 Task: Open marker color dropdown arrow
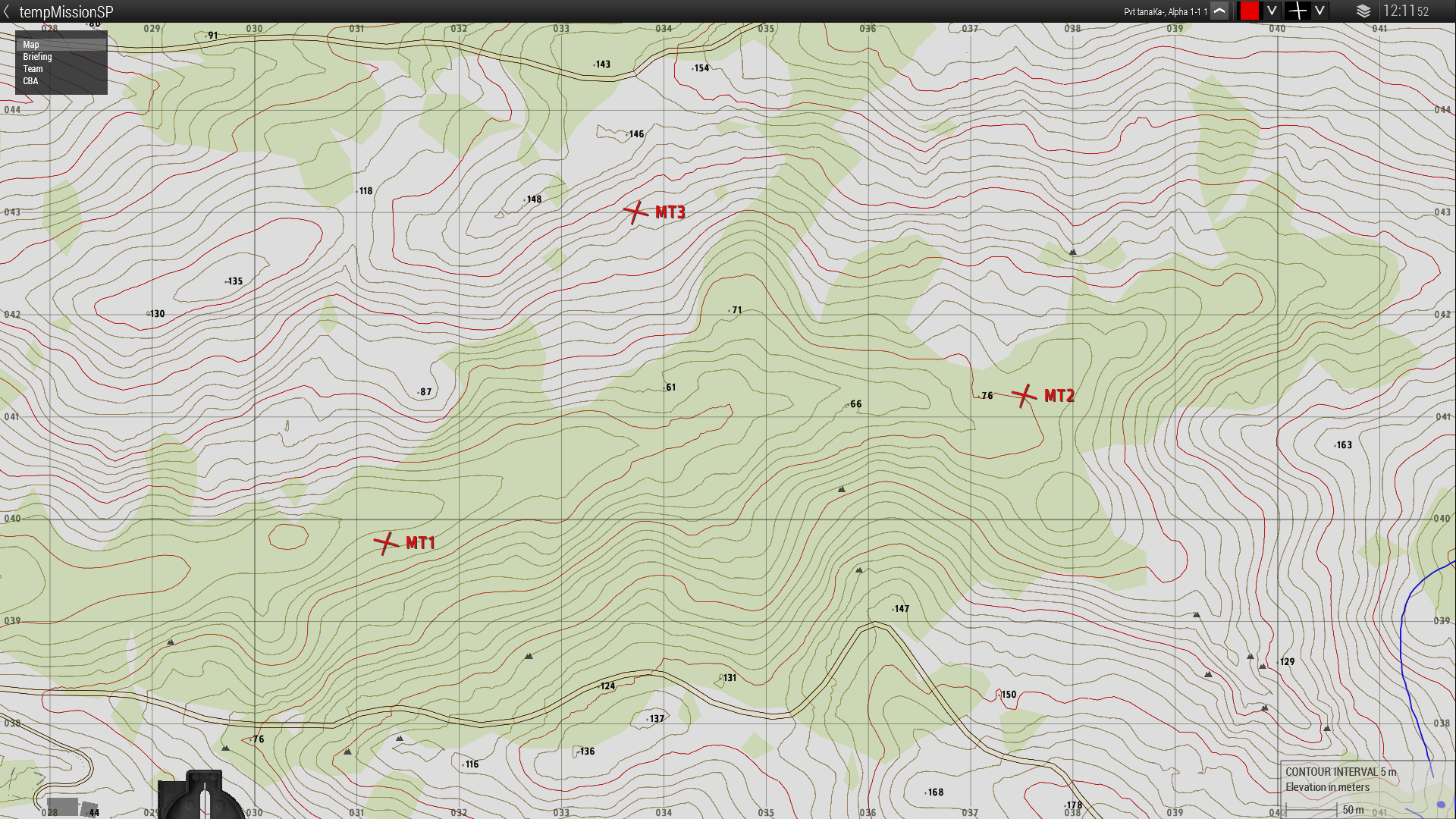pos(1272,11)
